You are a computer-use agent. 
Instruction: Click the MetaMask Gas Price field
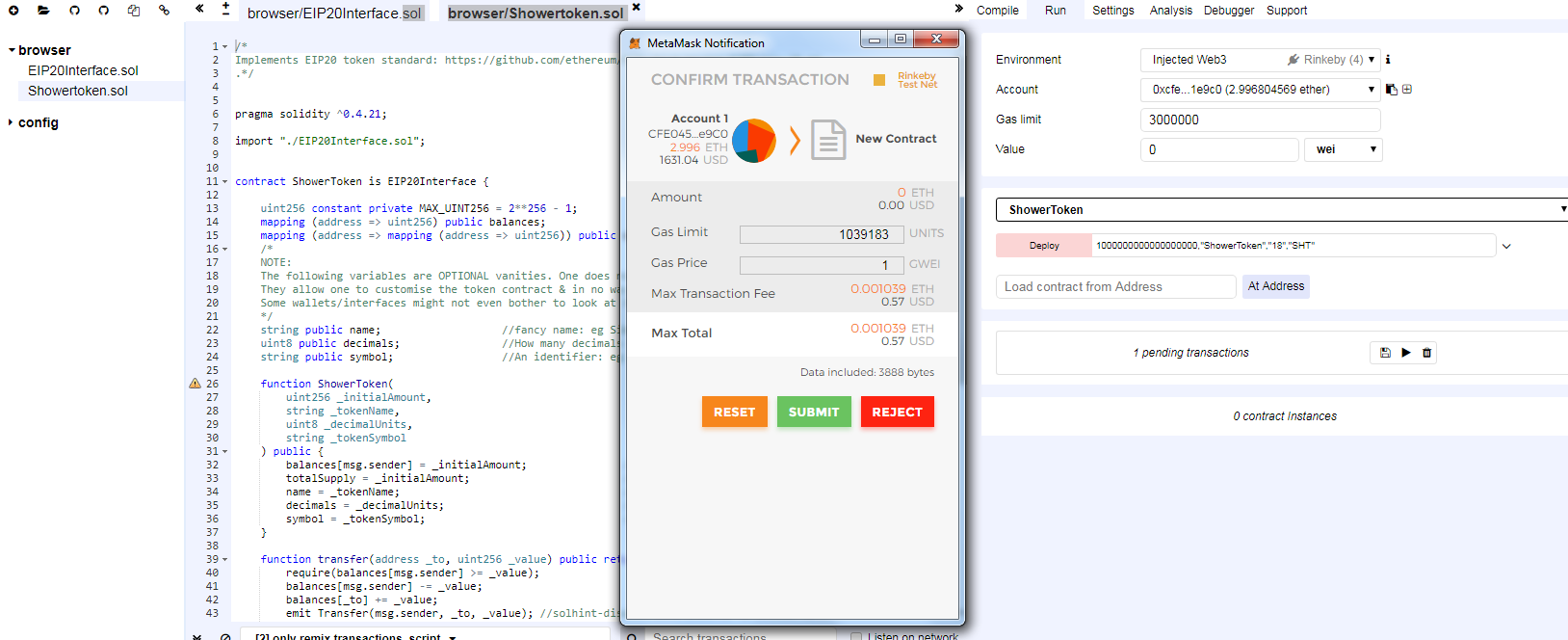pos(822,265)
